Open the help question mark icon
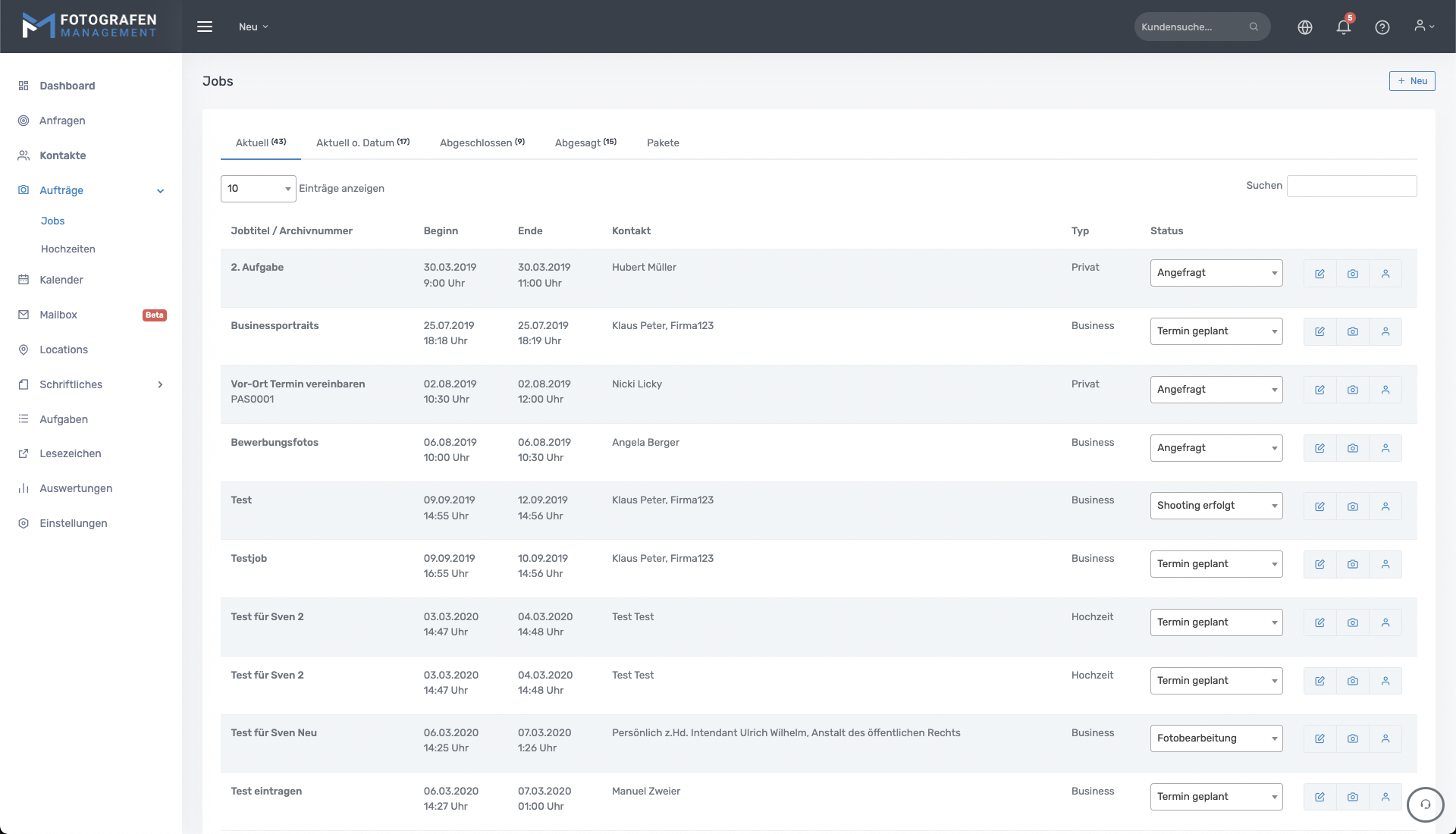This screenshot has height=834, width=1456. (x=1382, y=27)
